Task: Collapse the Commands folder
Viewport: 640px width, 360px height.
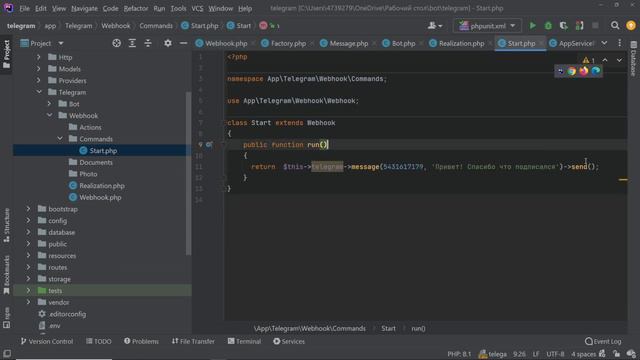Action: tap(60, 139)
